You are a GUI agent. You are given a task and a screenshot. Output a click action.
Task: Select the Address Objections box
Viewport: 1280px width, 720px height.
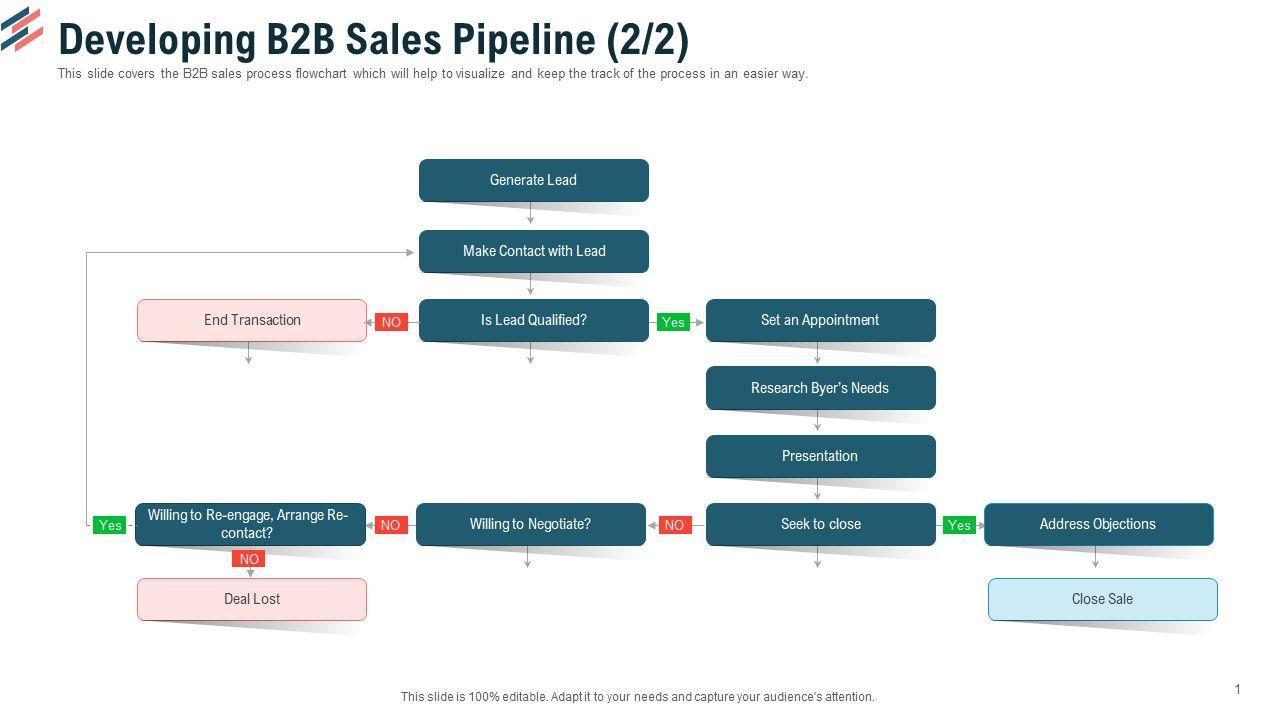[1098, 524]
